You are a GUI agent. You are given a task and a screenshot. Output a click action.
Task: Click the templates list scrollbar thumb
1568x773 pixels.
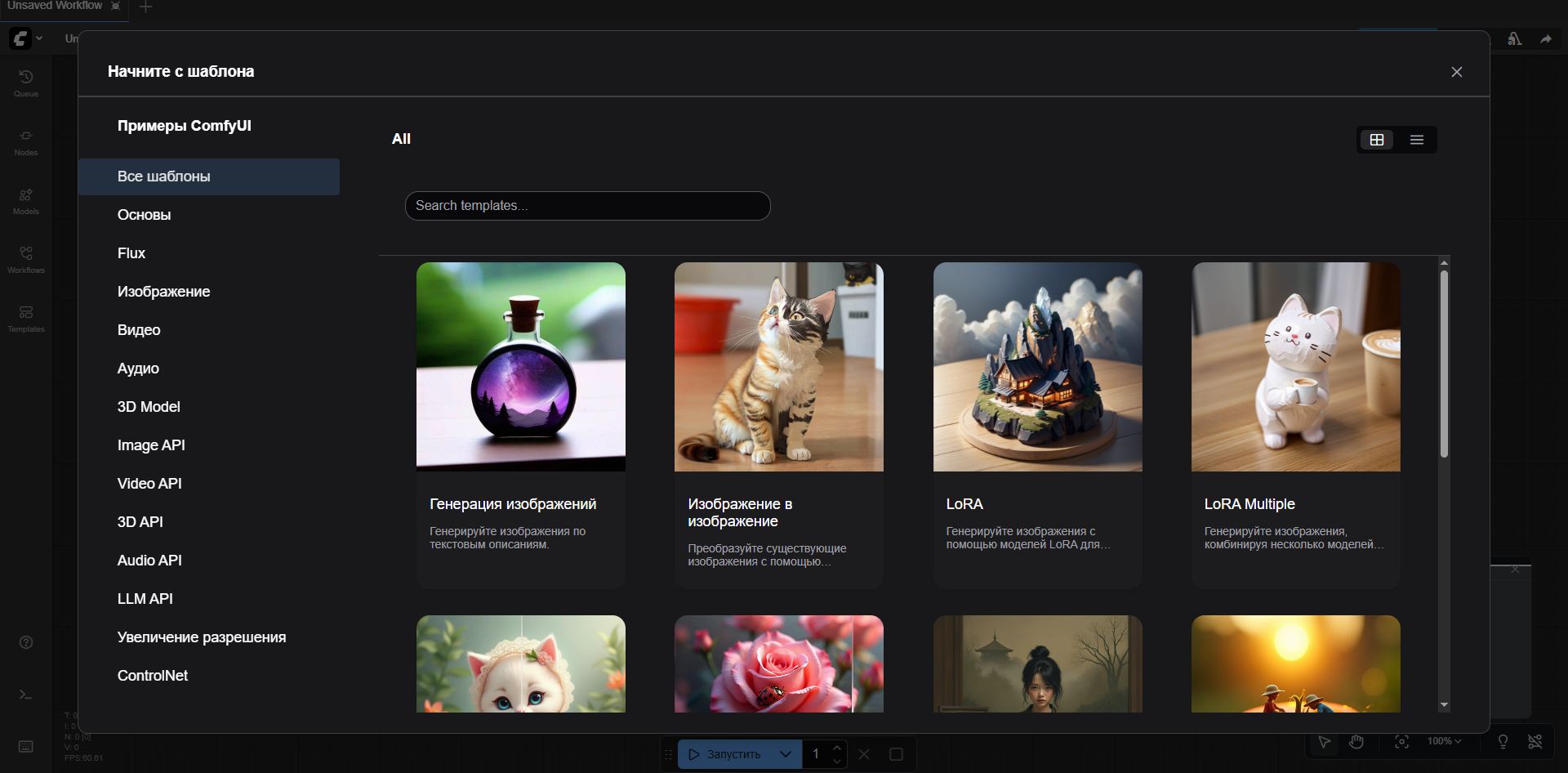point(1444,364)
